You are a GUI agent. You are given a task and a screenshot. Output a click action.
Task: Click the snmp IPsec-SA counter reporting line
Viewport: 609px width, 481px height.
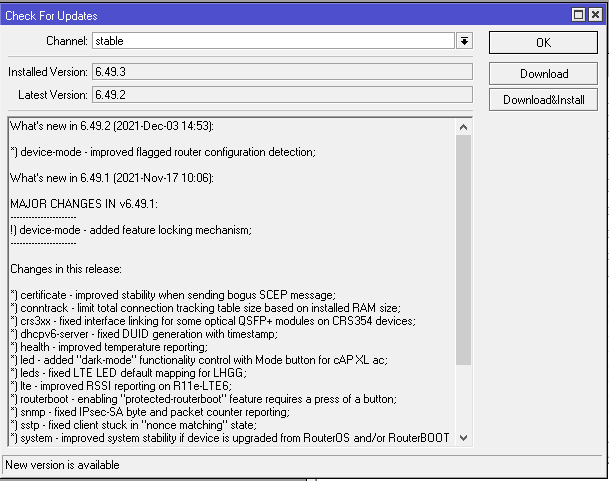(x=150, y=412)
